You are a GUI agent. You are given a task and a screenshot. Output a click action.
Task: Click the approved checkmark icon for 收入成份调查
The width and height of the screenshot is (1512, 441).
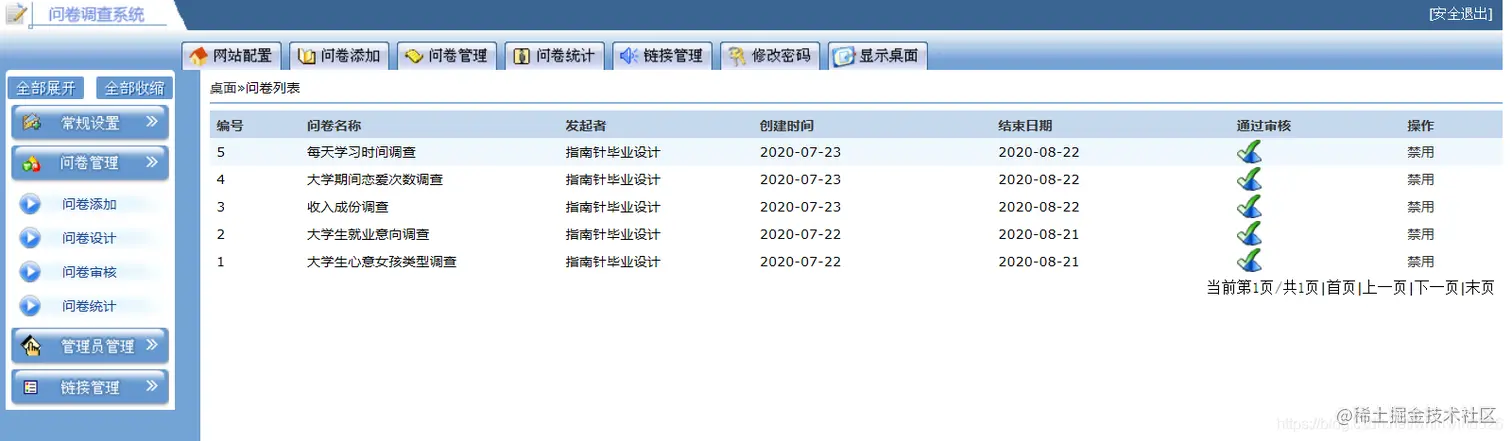1248,206
